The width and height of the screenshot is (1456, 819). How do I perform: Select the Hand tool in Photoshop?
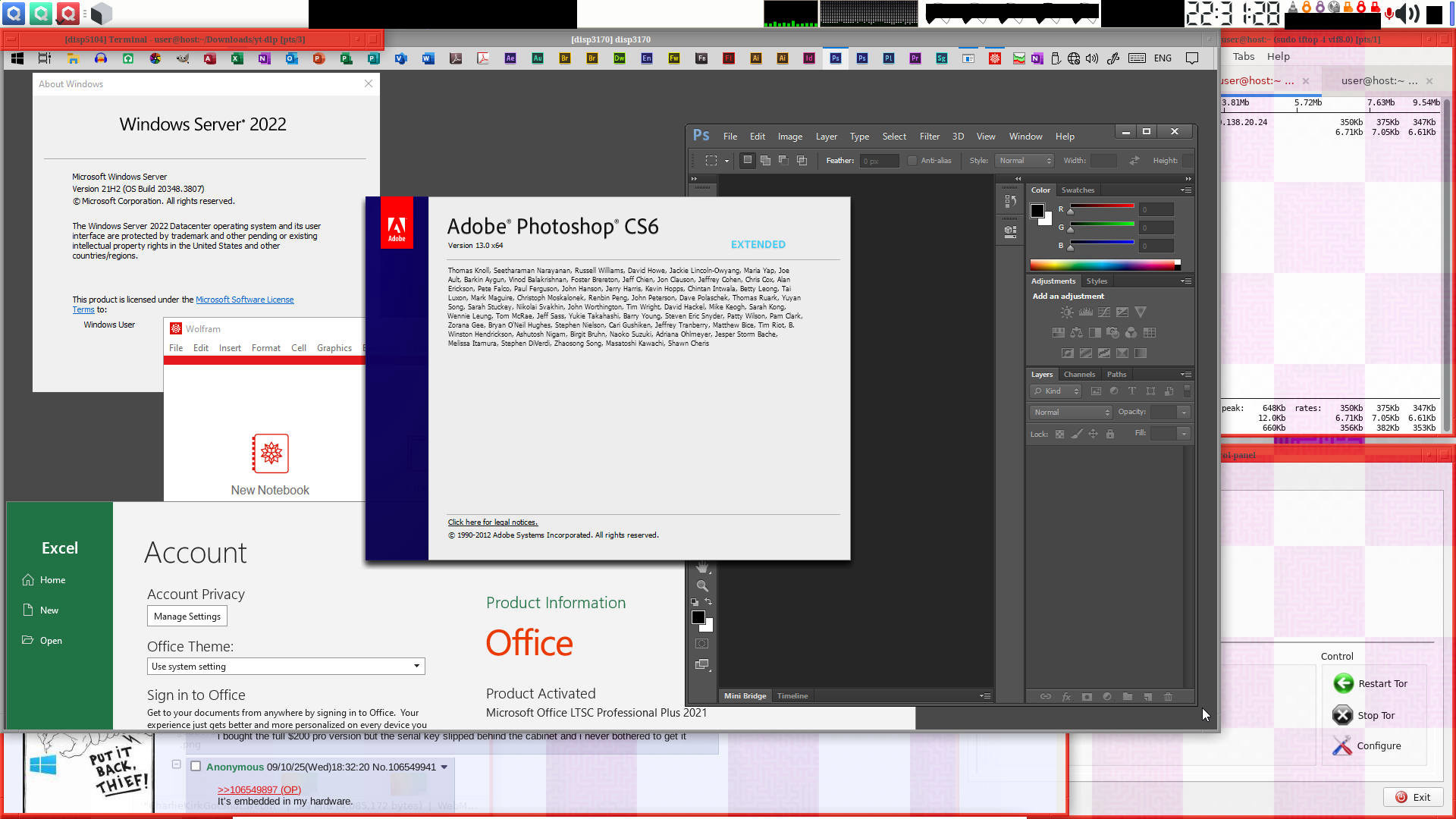702,568
